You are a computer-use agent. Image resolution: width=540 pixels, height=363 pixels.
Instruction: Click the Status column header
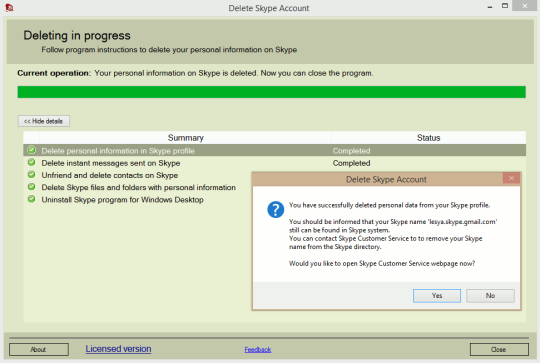tap(428, 138)
